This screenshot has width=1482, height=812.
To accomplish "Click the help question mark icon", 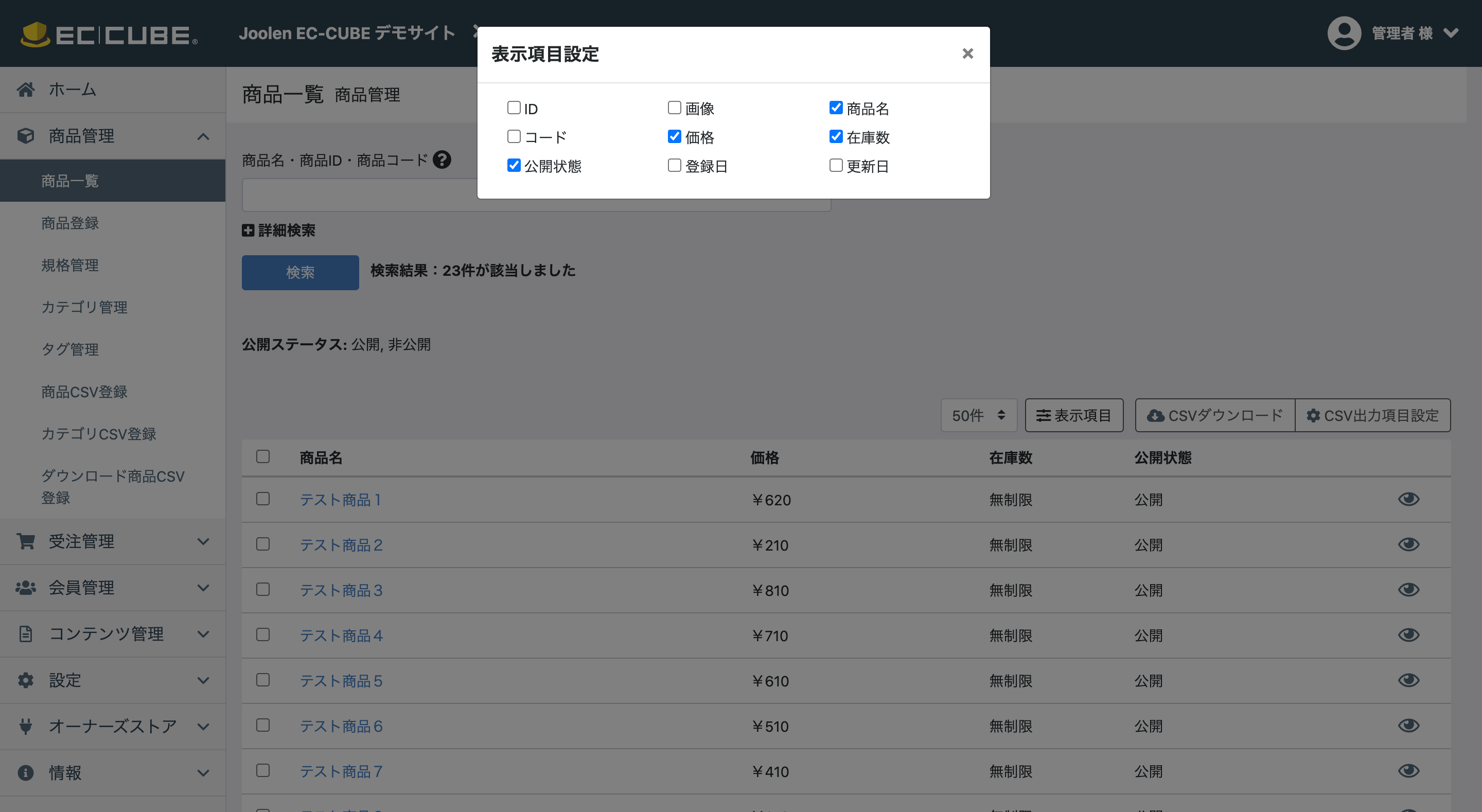I will point(442,160).
